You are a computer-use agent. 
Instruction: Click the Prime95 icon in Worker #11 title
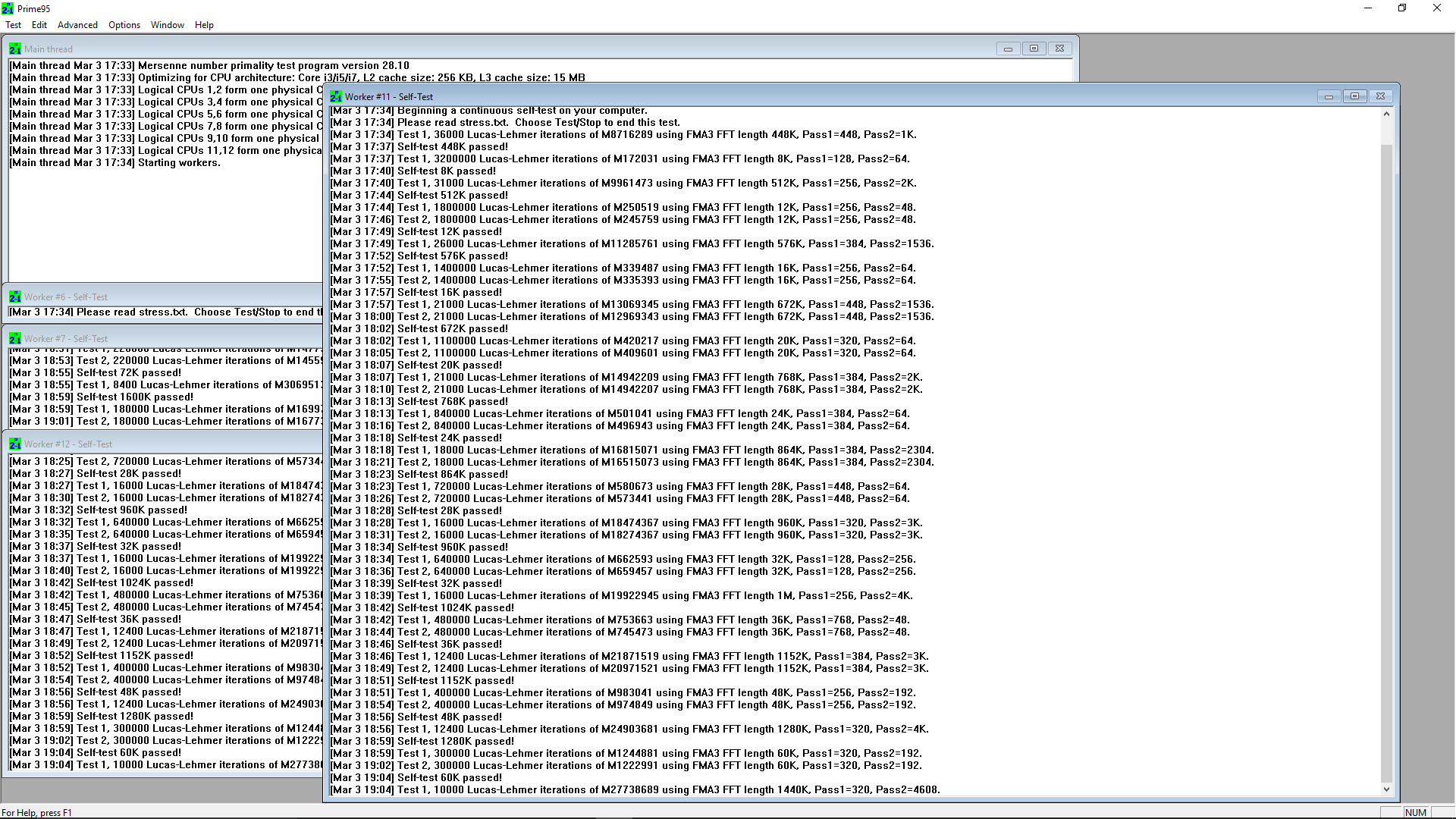click(336, 97)
